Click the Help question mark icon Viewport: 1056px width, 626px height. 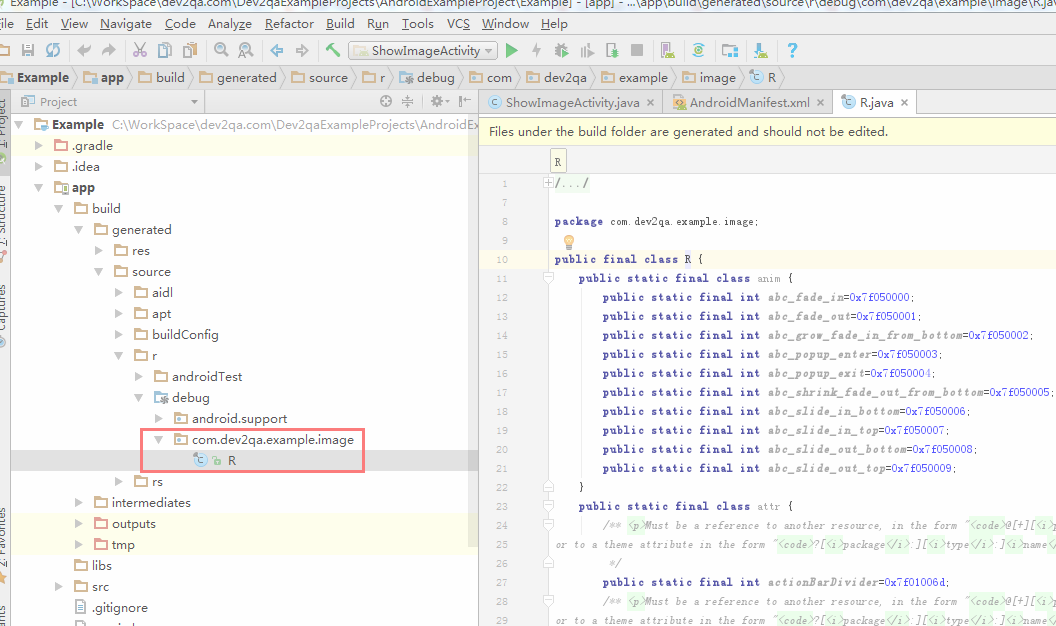[x=792, y=50]
